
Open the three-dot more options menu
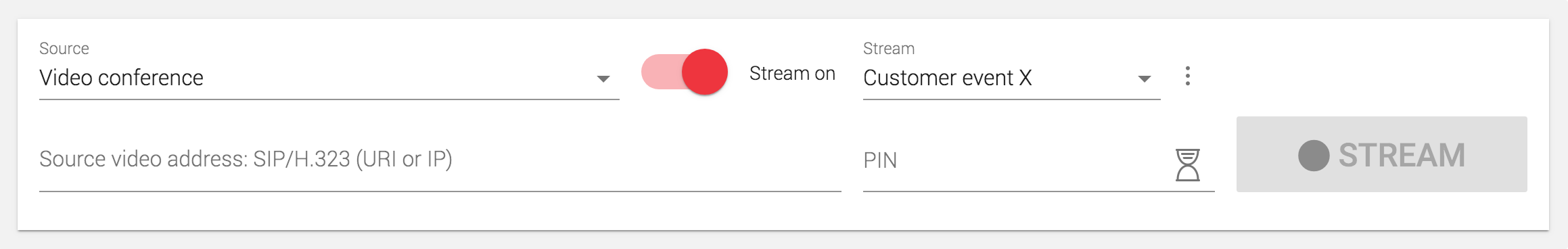point(1188,76)
